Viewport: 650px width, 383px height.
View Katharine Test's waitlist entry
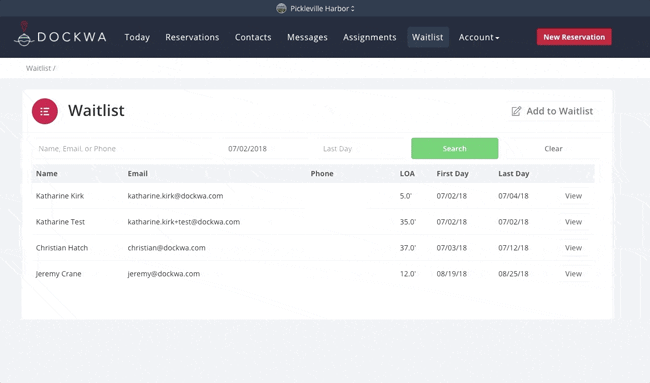click(x=573, y=222)
